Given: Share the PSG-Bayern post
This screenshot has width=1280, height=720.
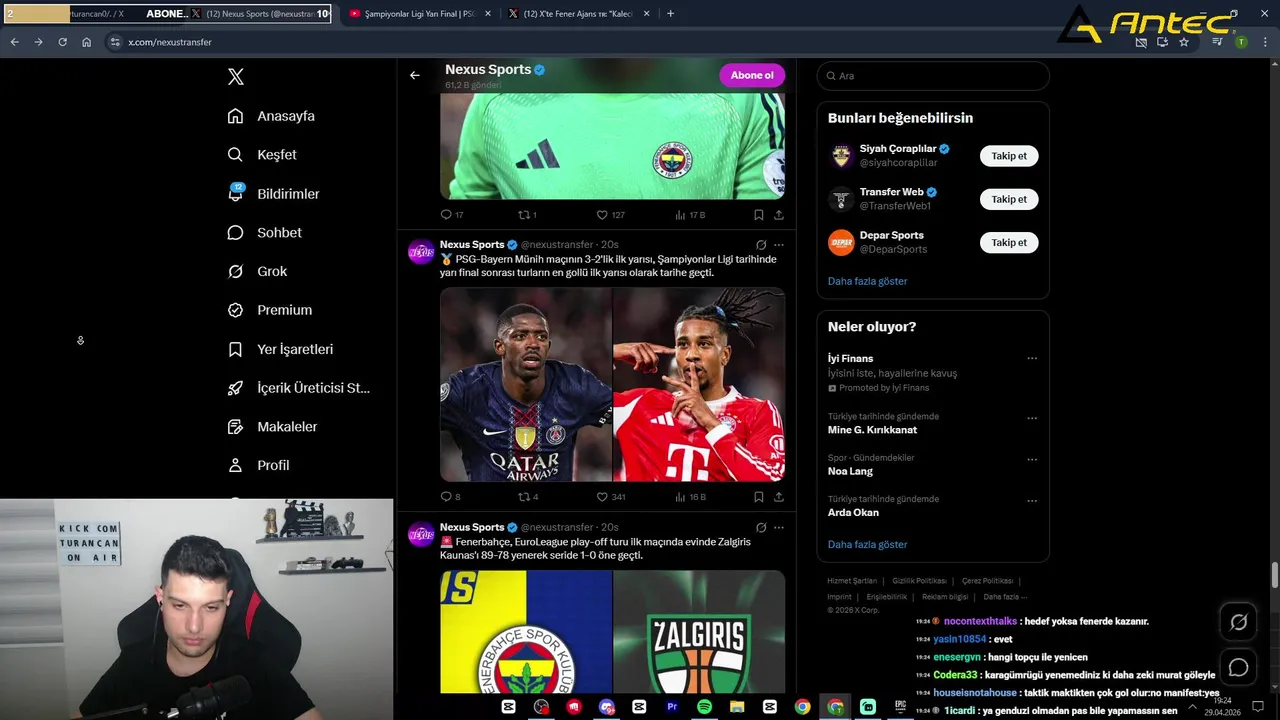Looking at the screenshot, I should coord(779,497).
